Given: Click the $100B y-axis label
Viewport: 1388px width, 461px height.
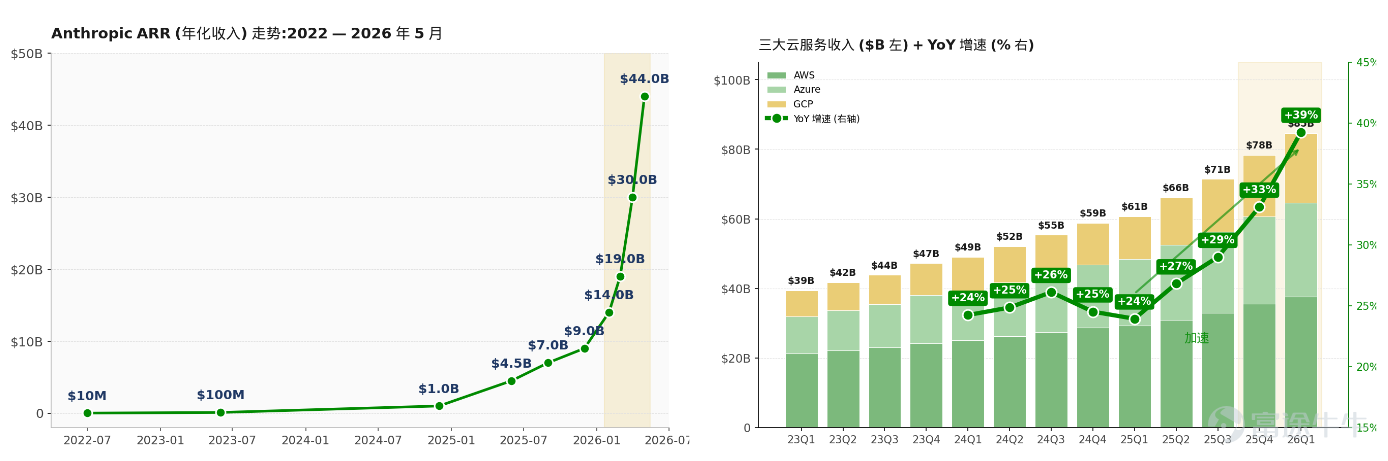Looking at the screenshot, I should [x=732, y=80].
